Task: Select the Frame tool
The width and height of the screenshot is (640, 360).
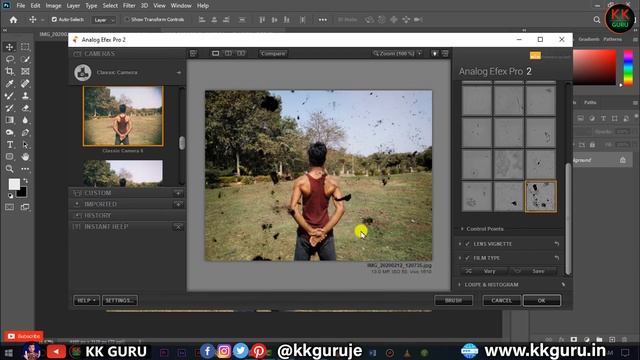Action: 25,71
